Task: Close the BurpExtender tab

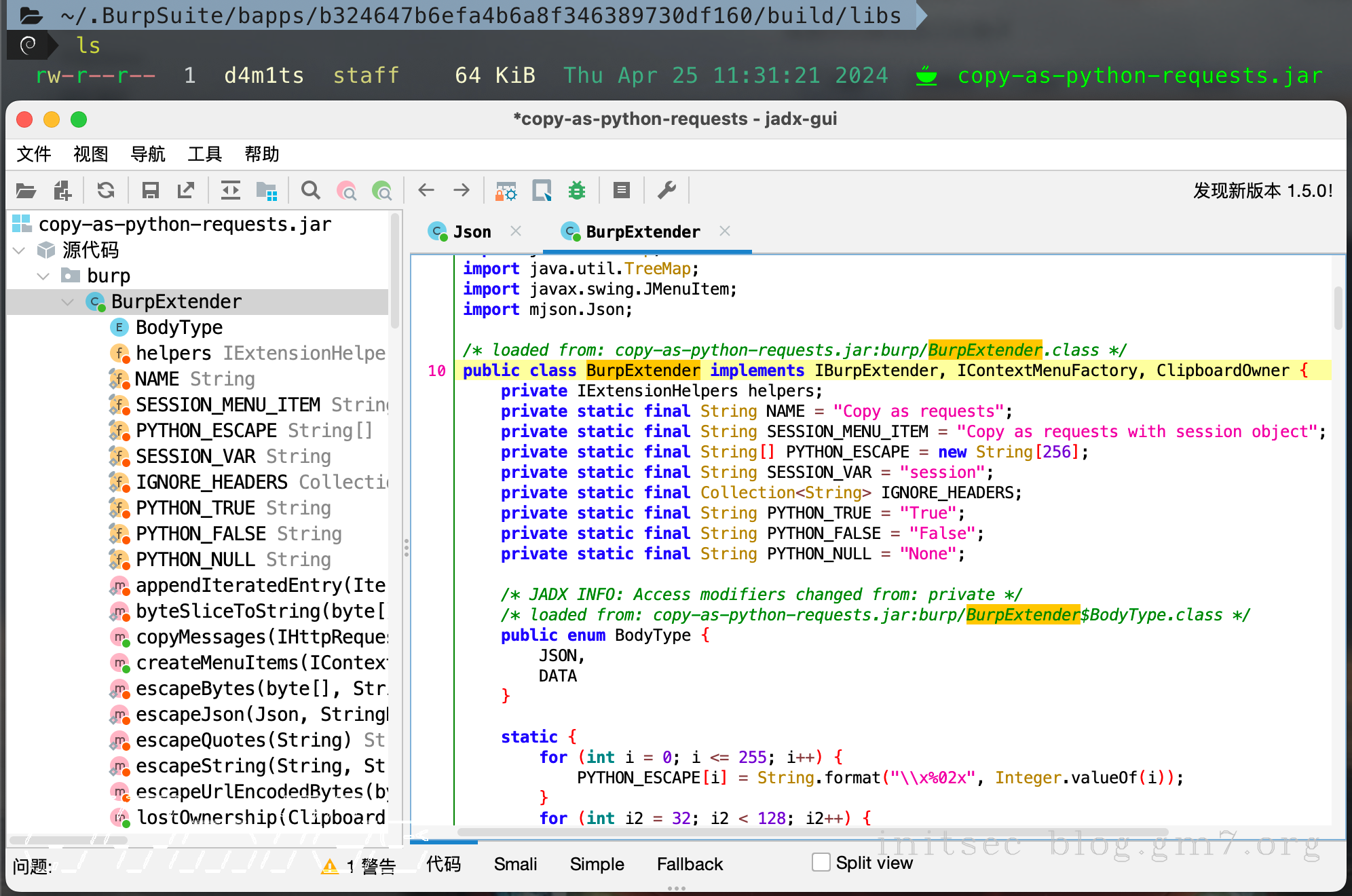Action: pos(725,231)
